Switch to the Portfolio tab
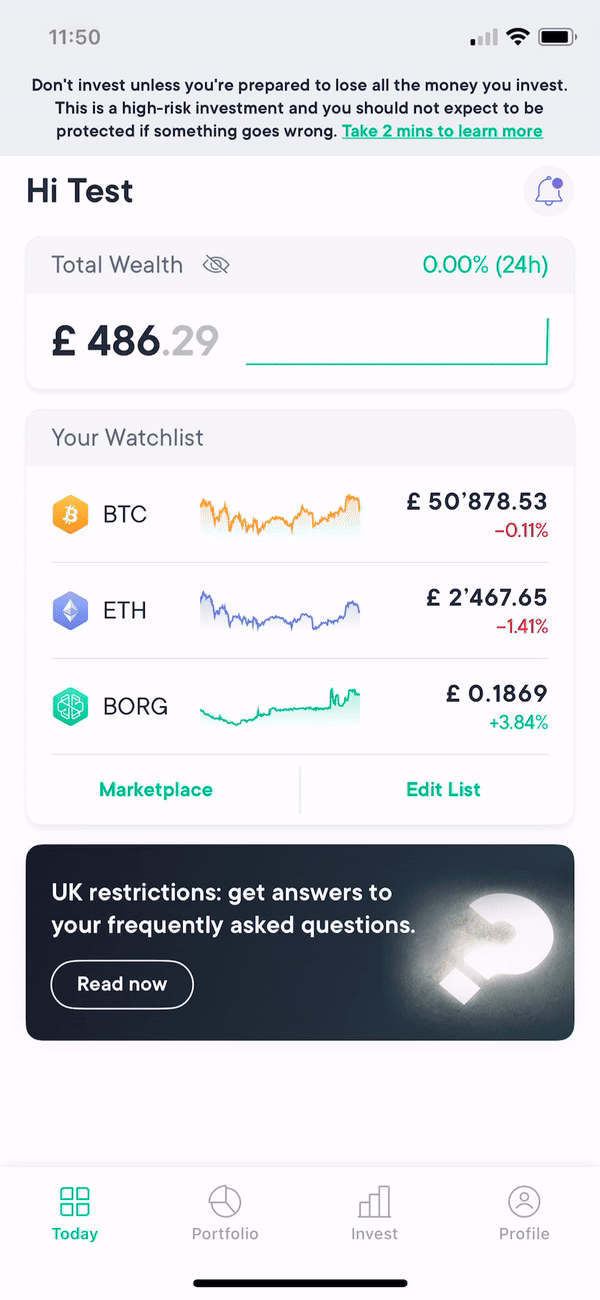 point(225,1214)
